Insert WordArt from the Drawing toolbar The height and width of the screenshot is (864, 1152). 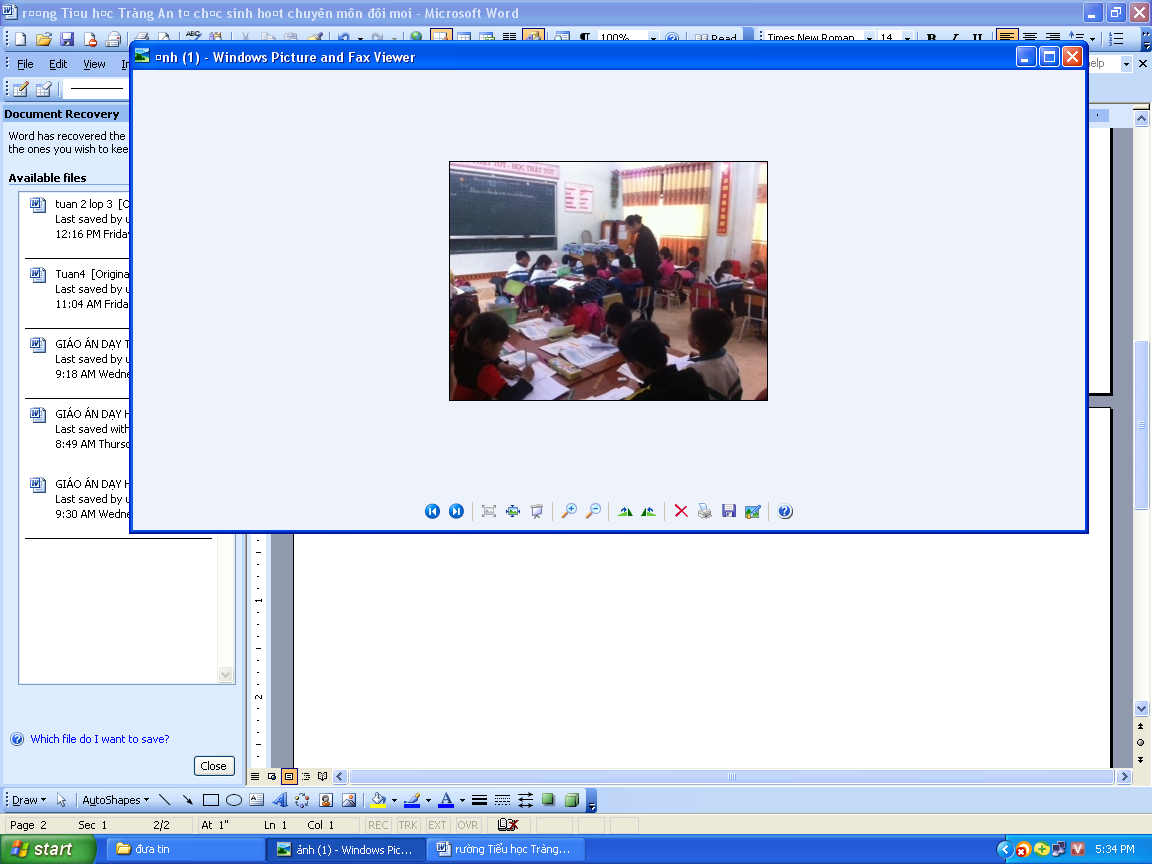click(x=279, y=800)
